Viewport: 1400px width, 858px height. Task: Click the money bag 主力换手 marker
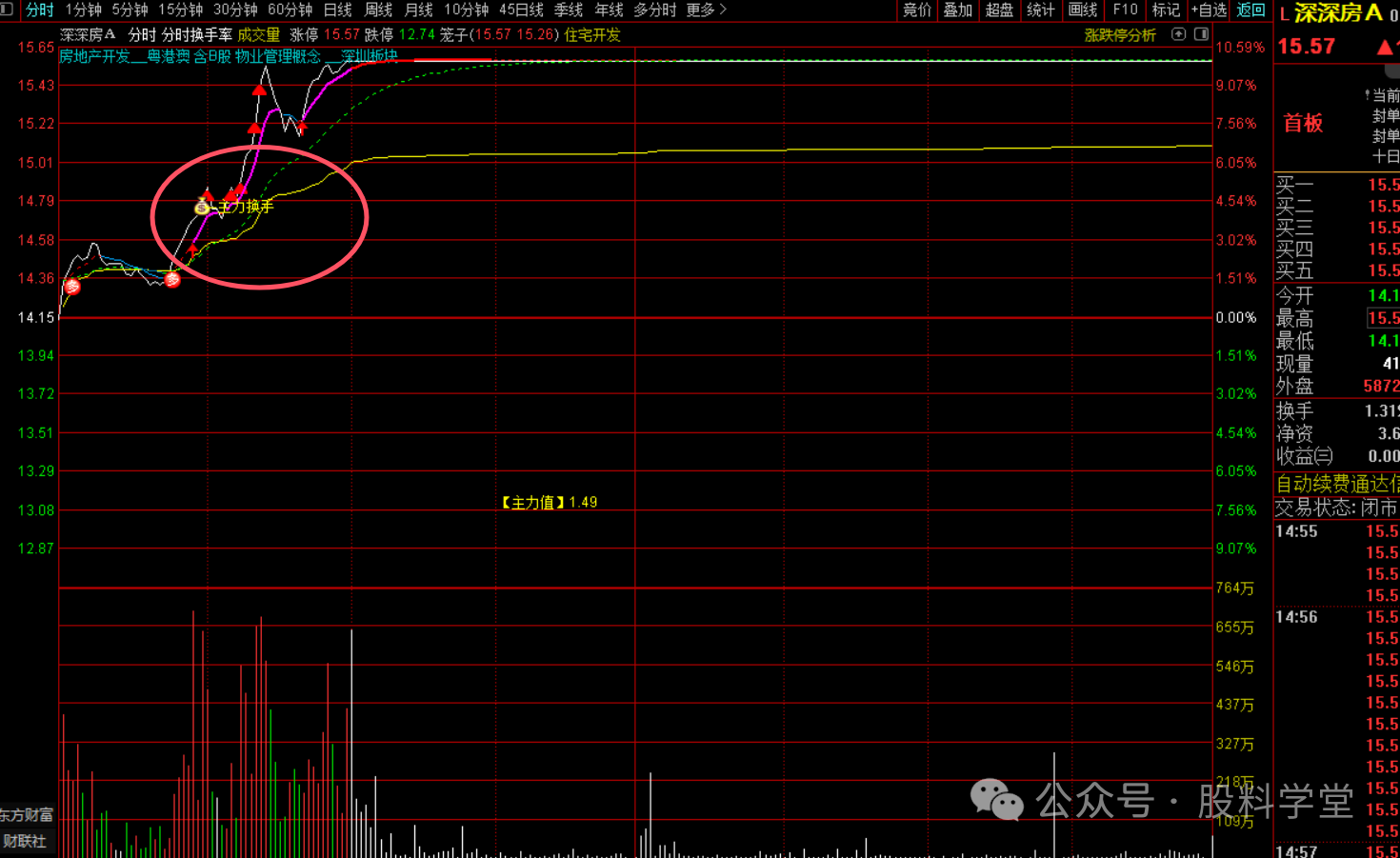coord(202,207)
